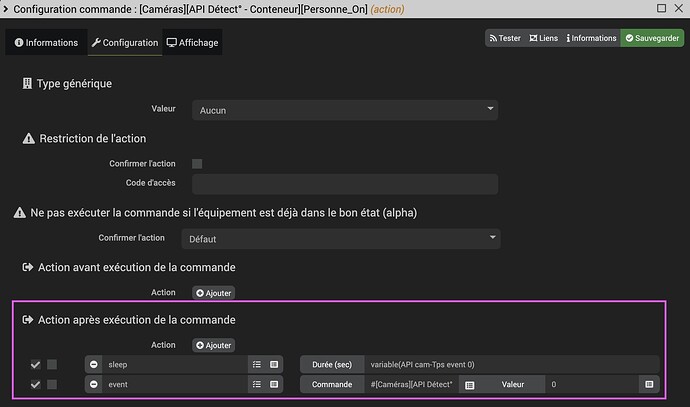Tick the second checkbox on event row
Screen dimensions: 690x407
pyautogui.click(x=52, y=384)
